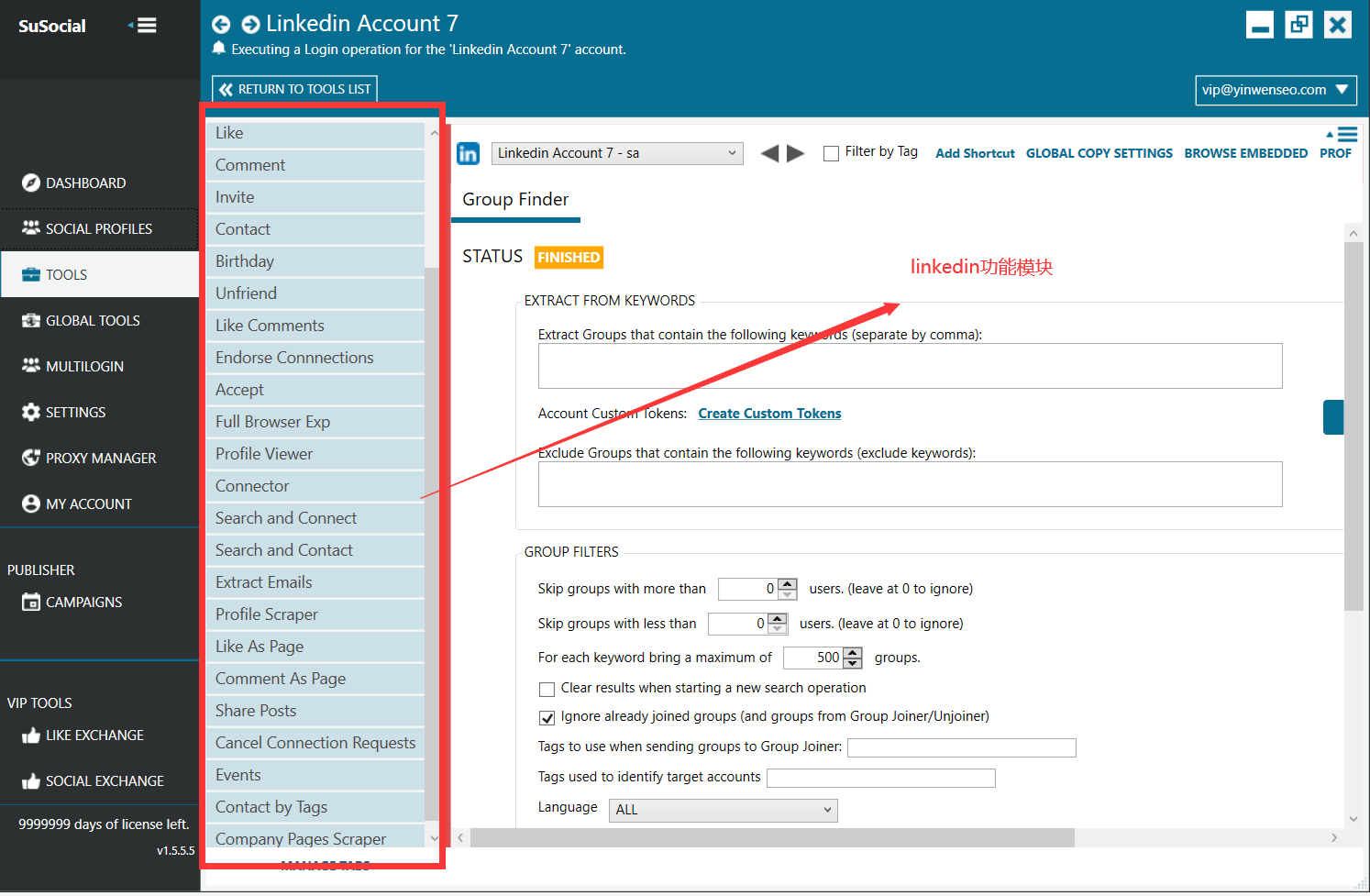1370x896 pixels.
Task: Go to next account with right arrow
Action: tap(796, 153)
